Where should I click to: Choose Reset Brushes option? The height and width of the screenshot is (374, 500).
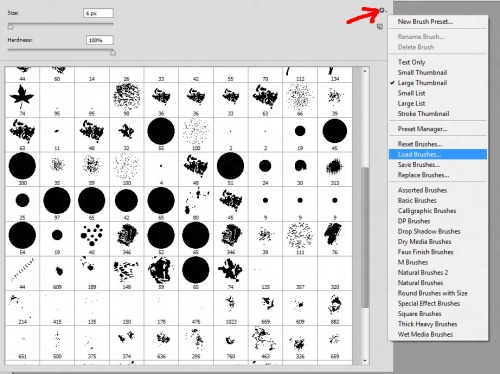[x=420, y=144]
